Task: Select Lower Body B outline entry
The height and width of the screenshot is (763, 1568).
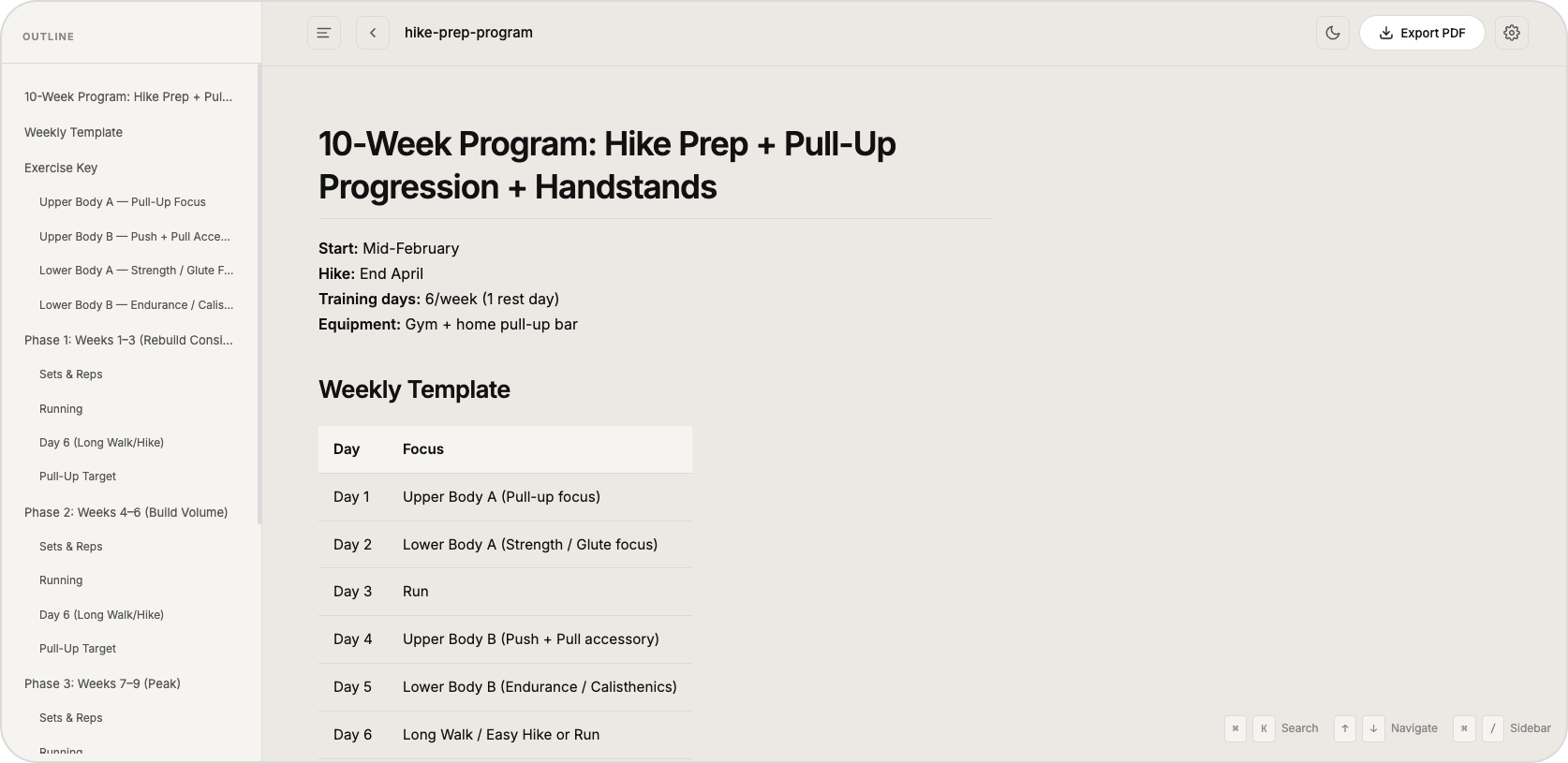Action: [x=136, y=305]
